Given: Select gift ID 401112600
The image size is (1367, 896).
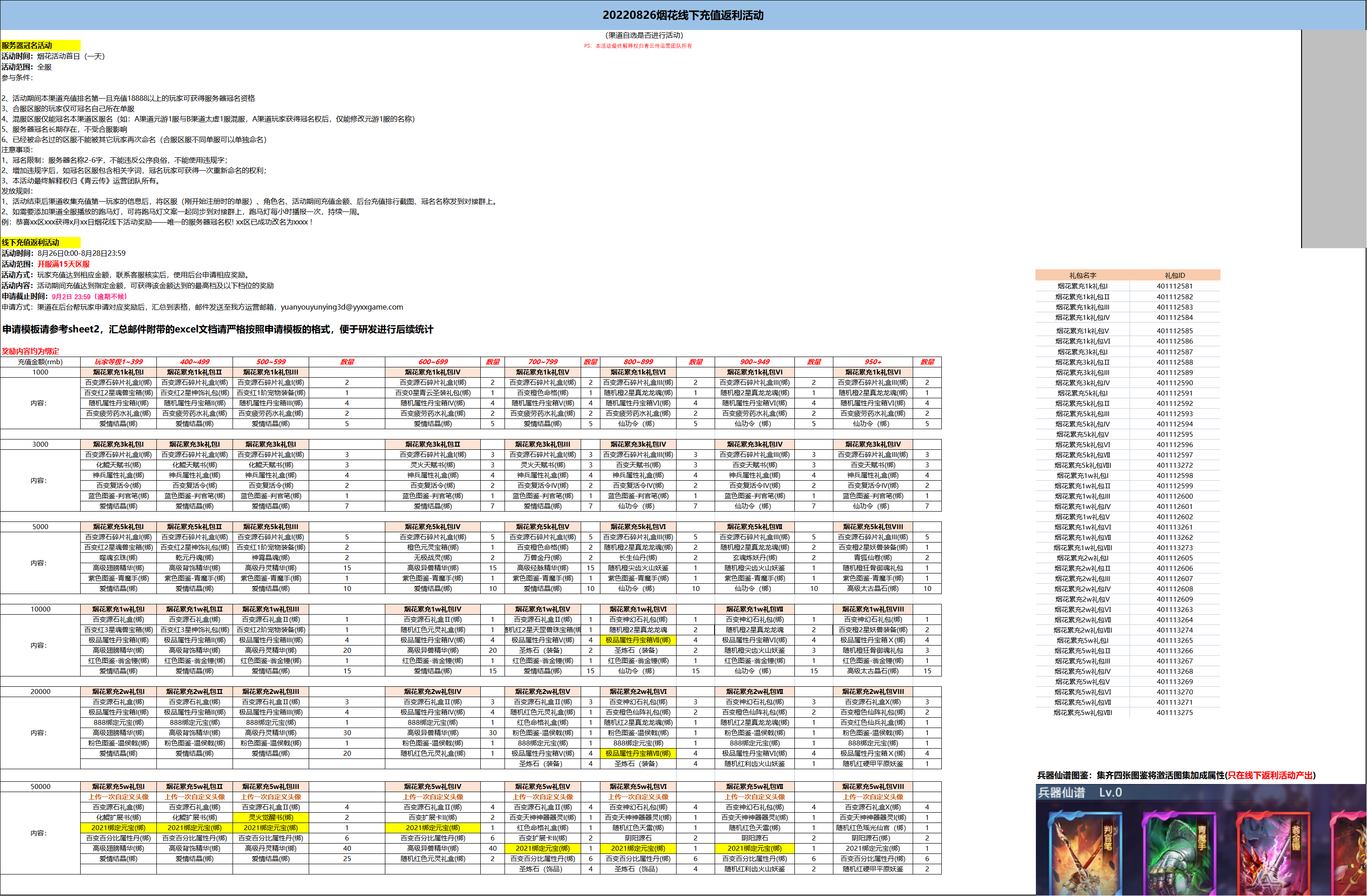Looking at the screenshot, I should 1175,496.
